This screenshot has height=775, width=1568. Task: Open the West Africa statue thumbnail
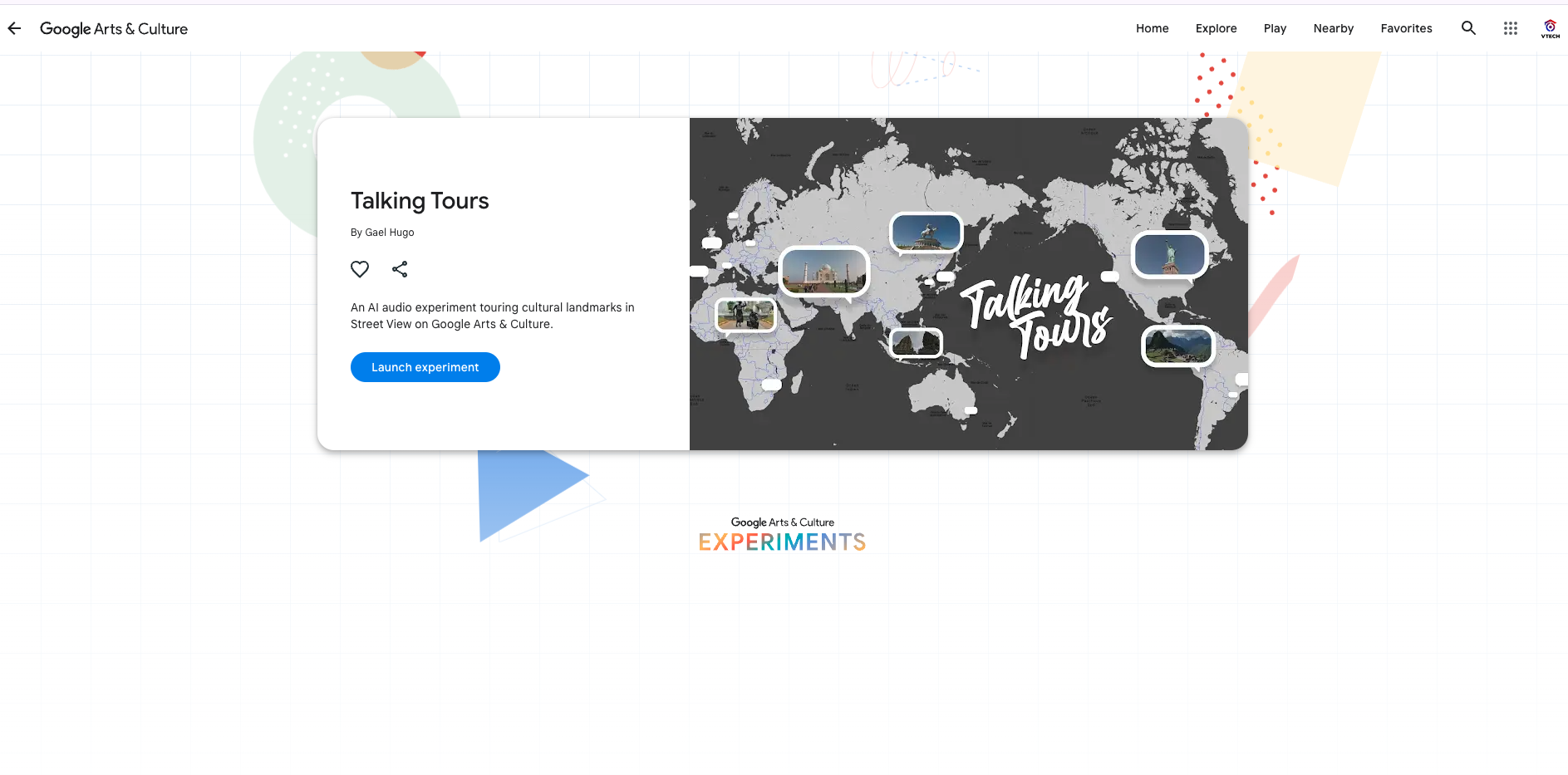point(745,315)
